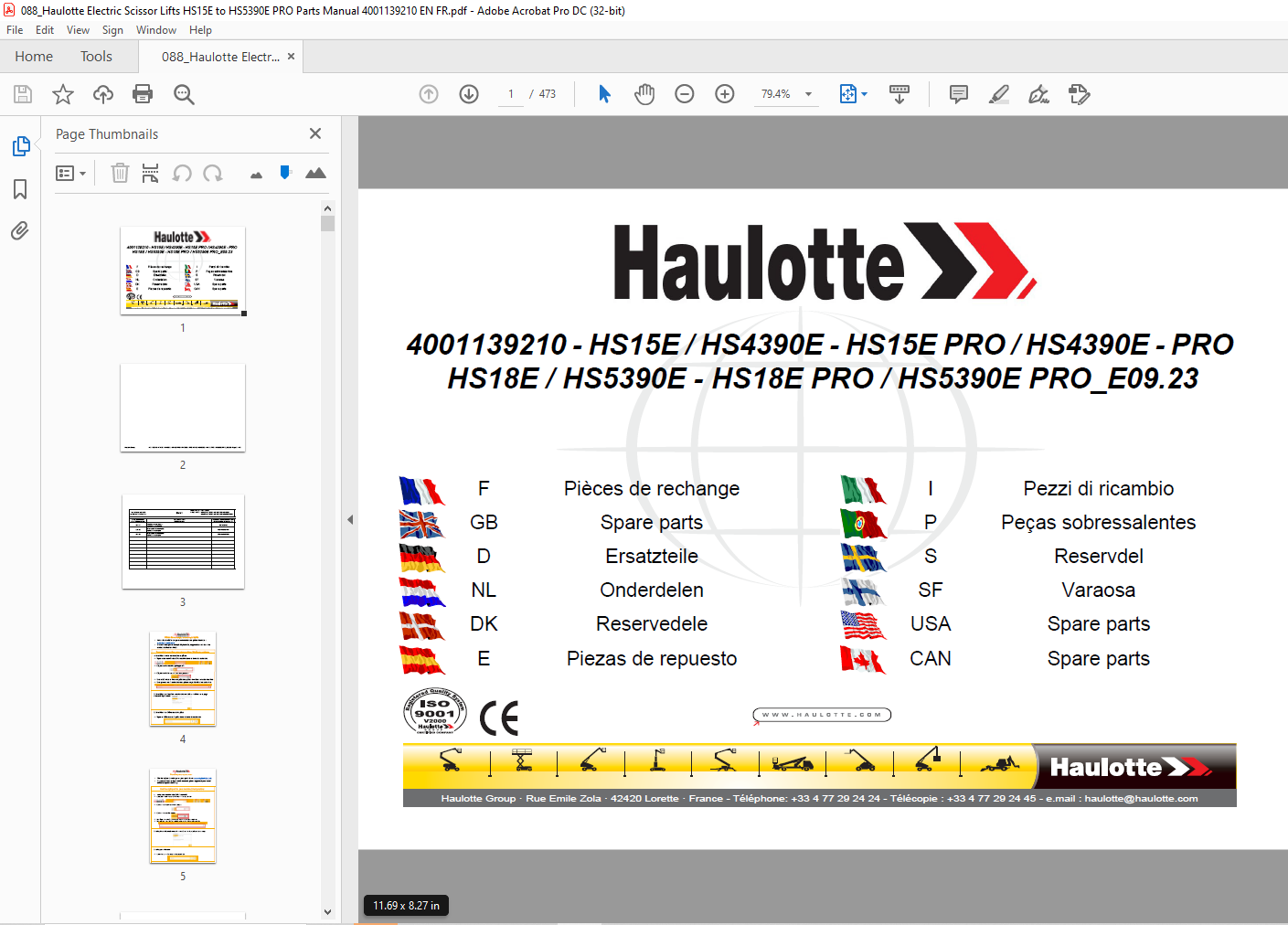Close the Page Thumbnails panel

pyautogui.click(x=315, y=133)
